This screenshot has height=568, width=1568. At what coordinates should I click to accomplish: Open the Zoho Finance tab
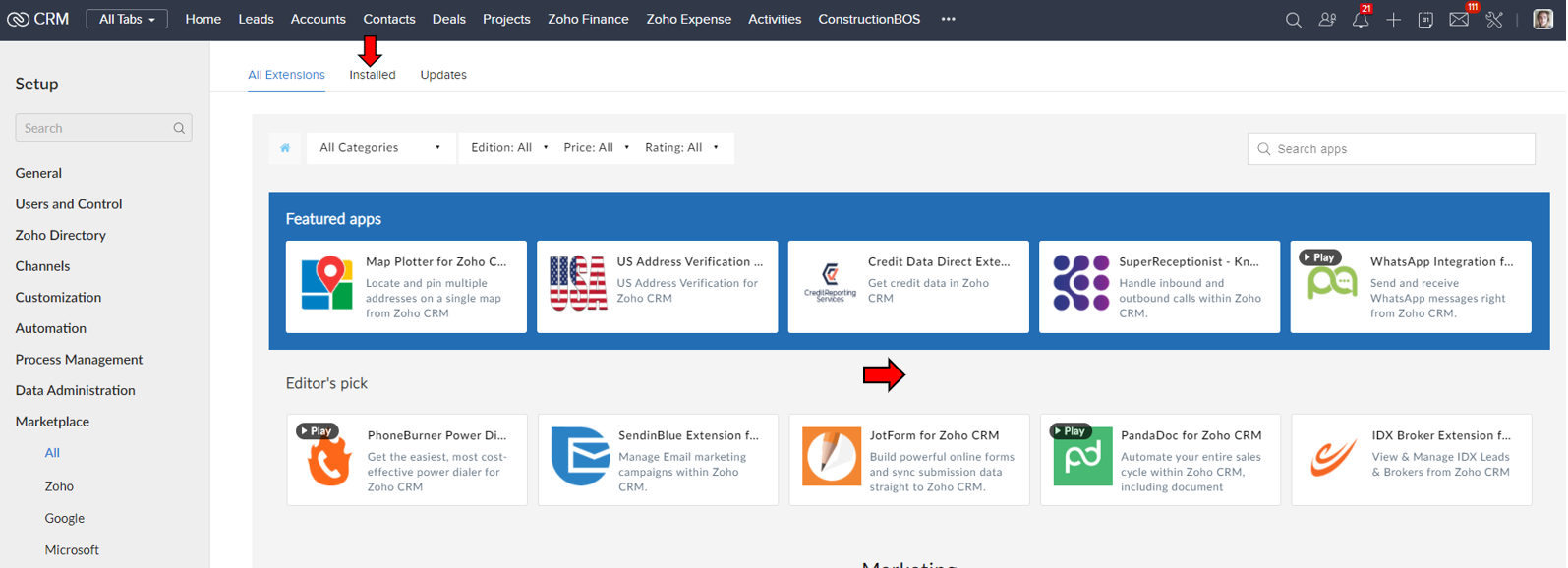pyautogui.click(x=588, y=19)
